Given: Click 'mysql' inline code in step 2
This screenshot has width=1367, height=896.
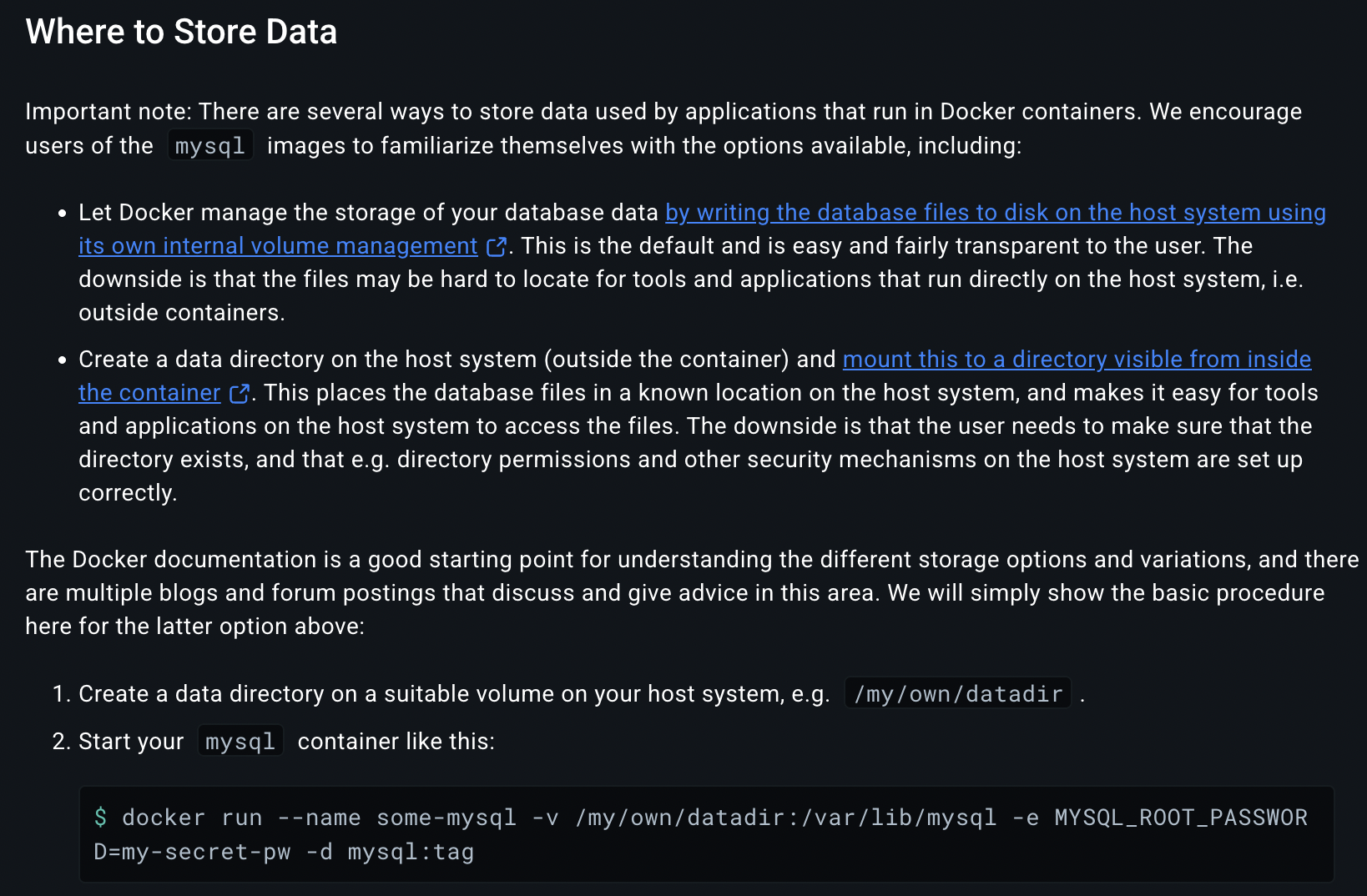Looking at the screenshot, I should point(240,741).
